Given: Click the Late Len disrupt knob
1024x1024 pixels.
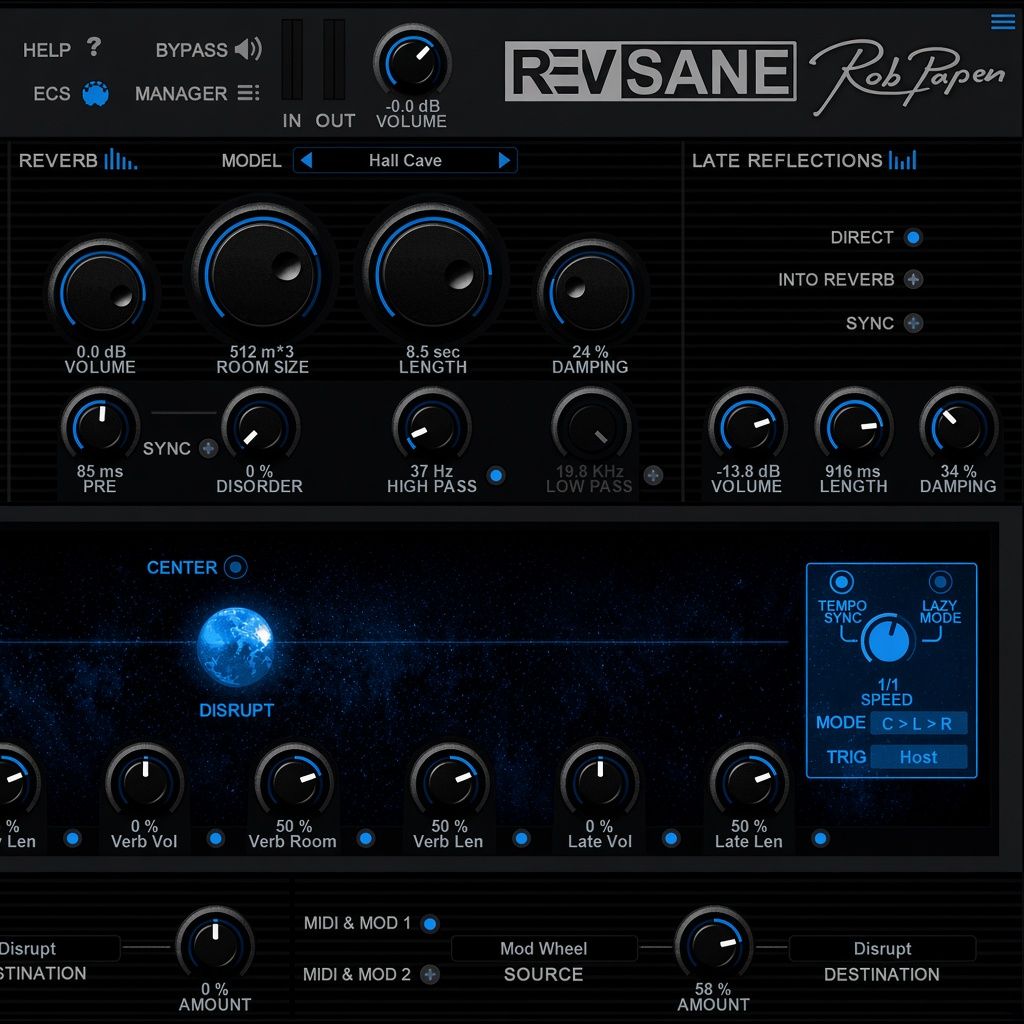Looking at the screenshot, I should tap(749, 782).
